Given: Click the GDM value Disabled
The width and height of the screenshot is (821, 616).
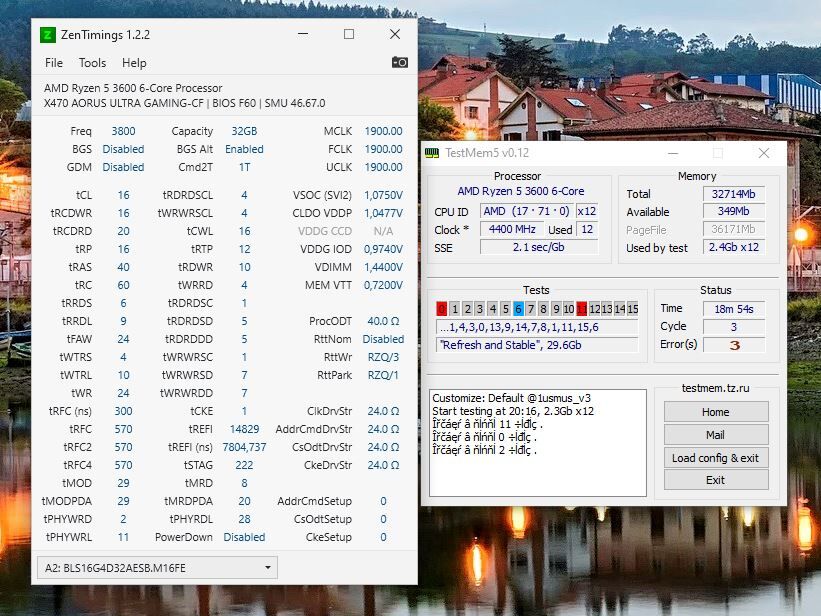Looking at the screenshot, I should (x=123, y=167).
